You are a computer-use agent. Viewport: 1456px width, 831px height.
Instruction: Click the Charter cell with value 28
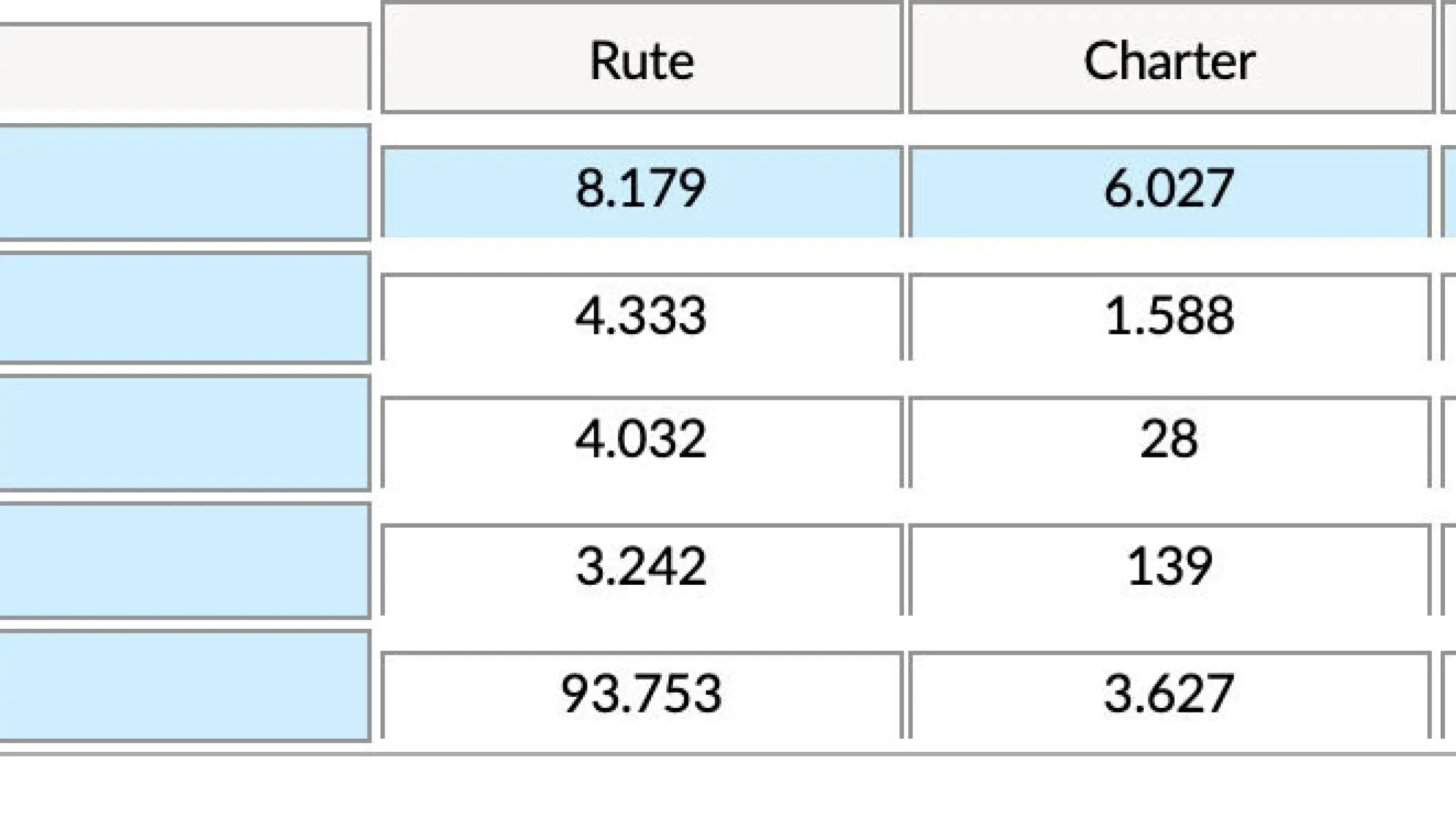(x=1170, y=440)
